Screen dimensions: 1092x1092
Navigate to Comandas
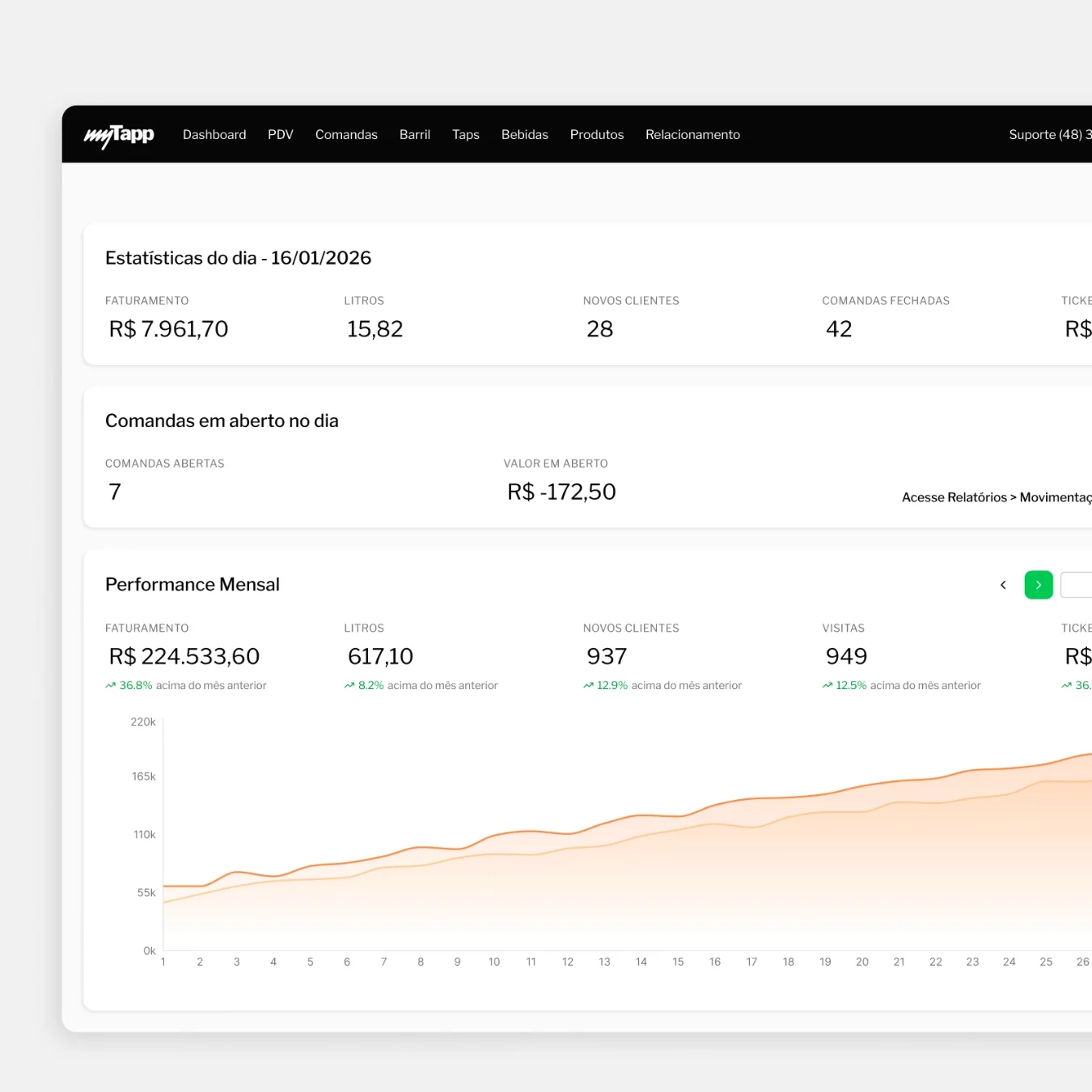[x=346, y=135]
